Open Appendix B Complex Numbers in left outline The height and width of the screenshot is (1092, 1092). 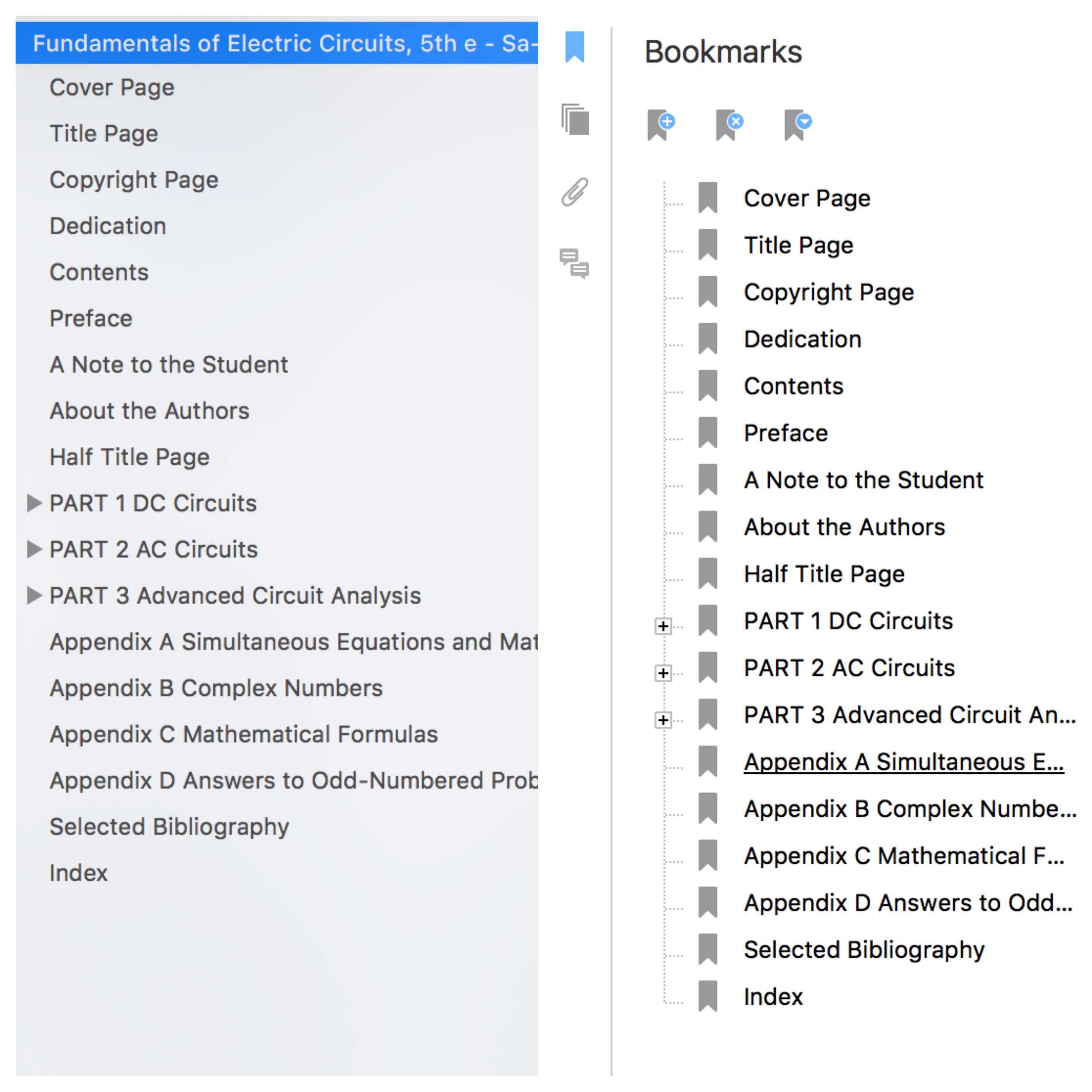pos(216,688)
